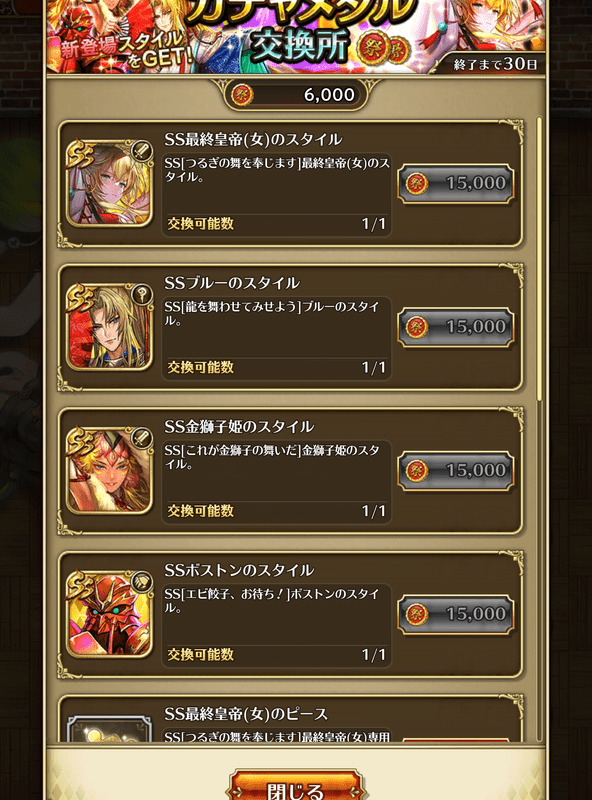Exchange 15,000 medals for SS金獅子姫 style
This screenshot has height=800, width=592.
click(x=455, y=471)
